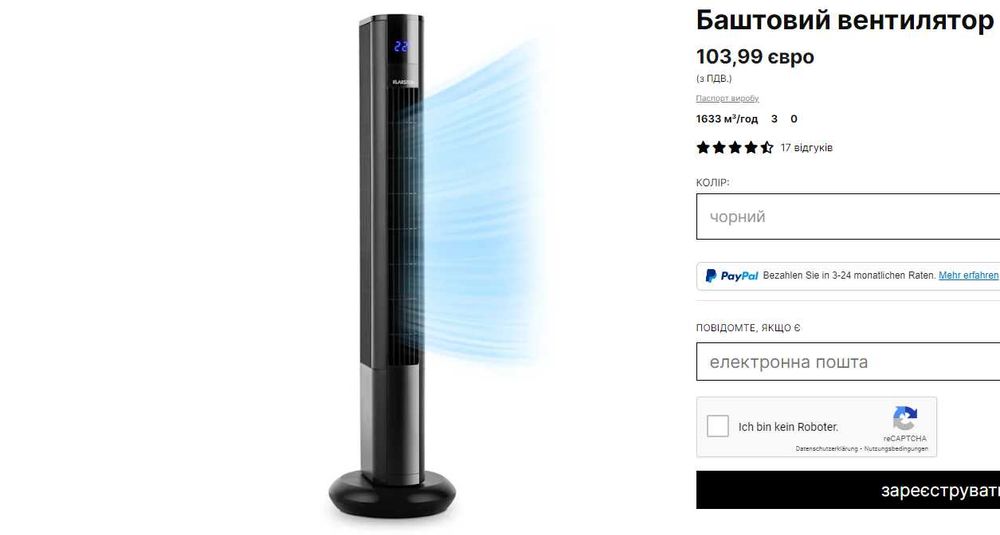Focus the 'електронна пошта' email field

tap(848, 362)
